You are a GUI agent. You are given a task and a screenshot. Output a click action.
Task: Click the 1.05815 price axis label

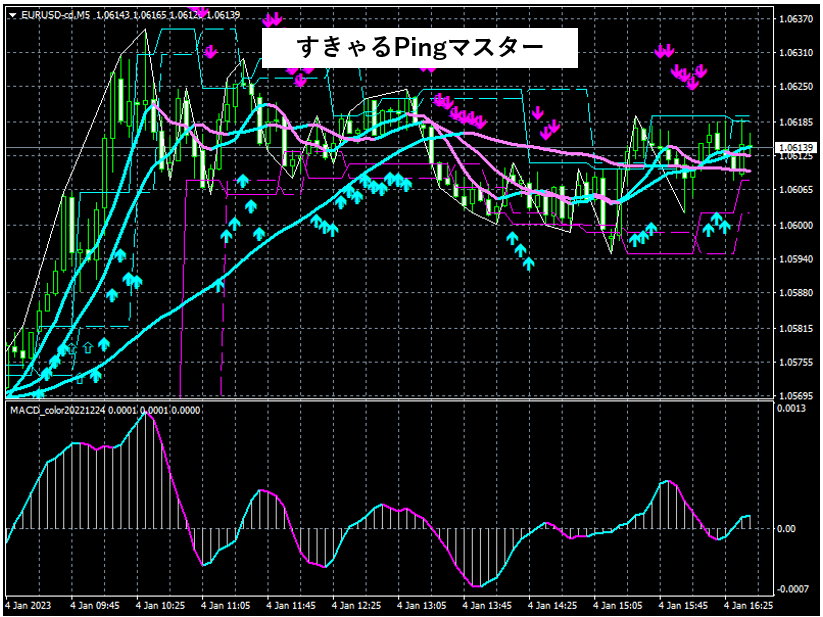tap(796, 328)
